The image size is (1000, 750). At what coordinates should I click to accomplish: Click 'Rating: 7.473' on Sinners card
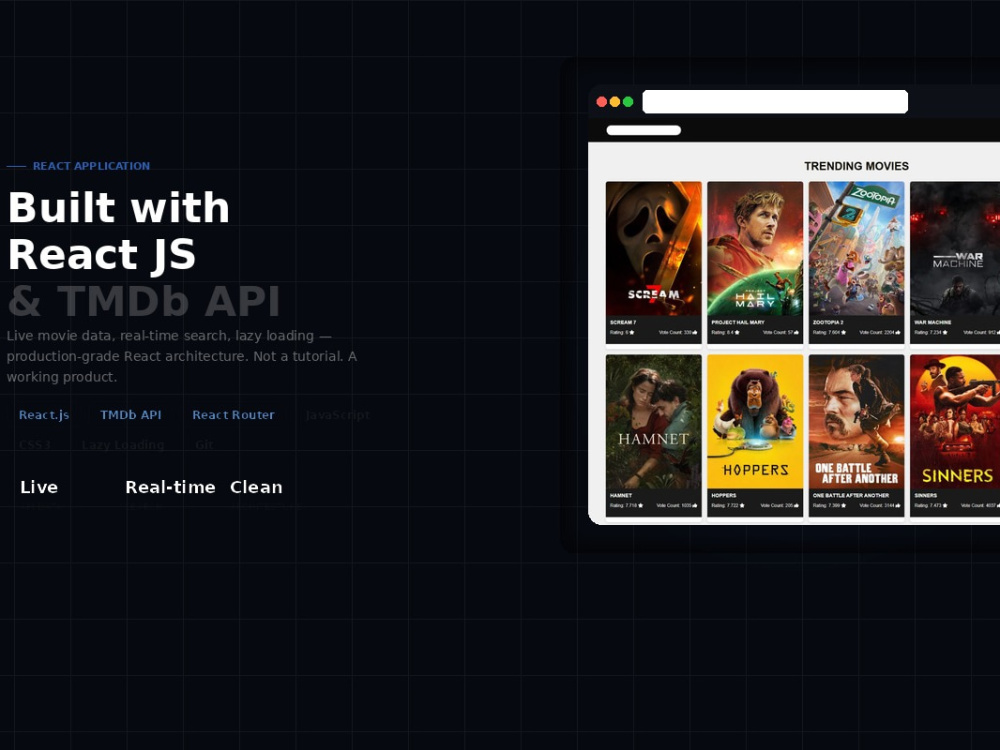[x=928, y=505]
